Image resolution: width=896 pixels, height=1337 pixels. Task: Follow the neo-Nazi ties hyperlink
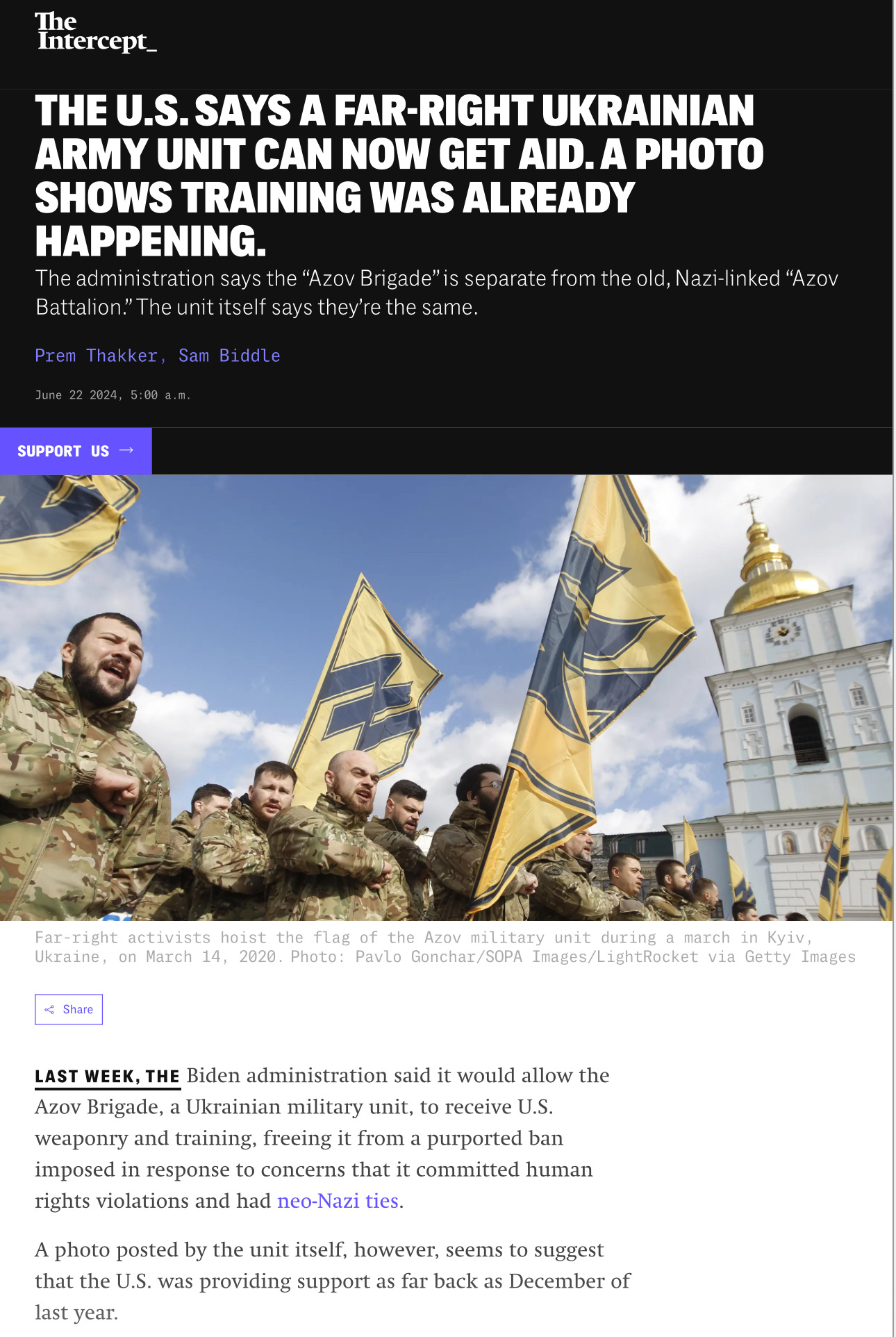pos(338,1201)
